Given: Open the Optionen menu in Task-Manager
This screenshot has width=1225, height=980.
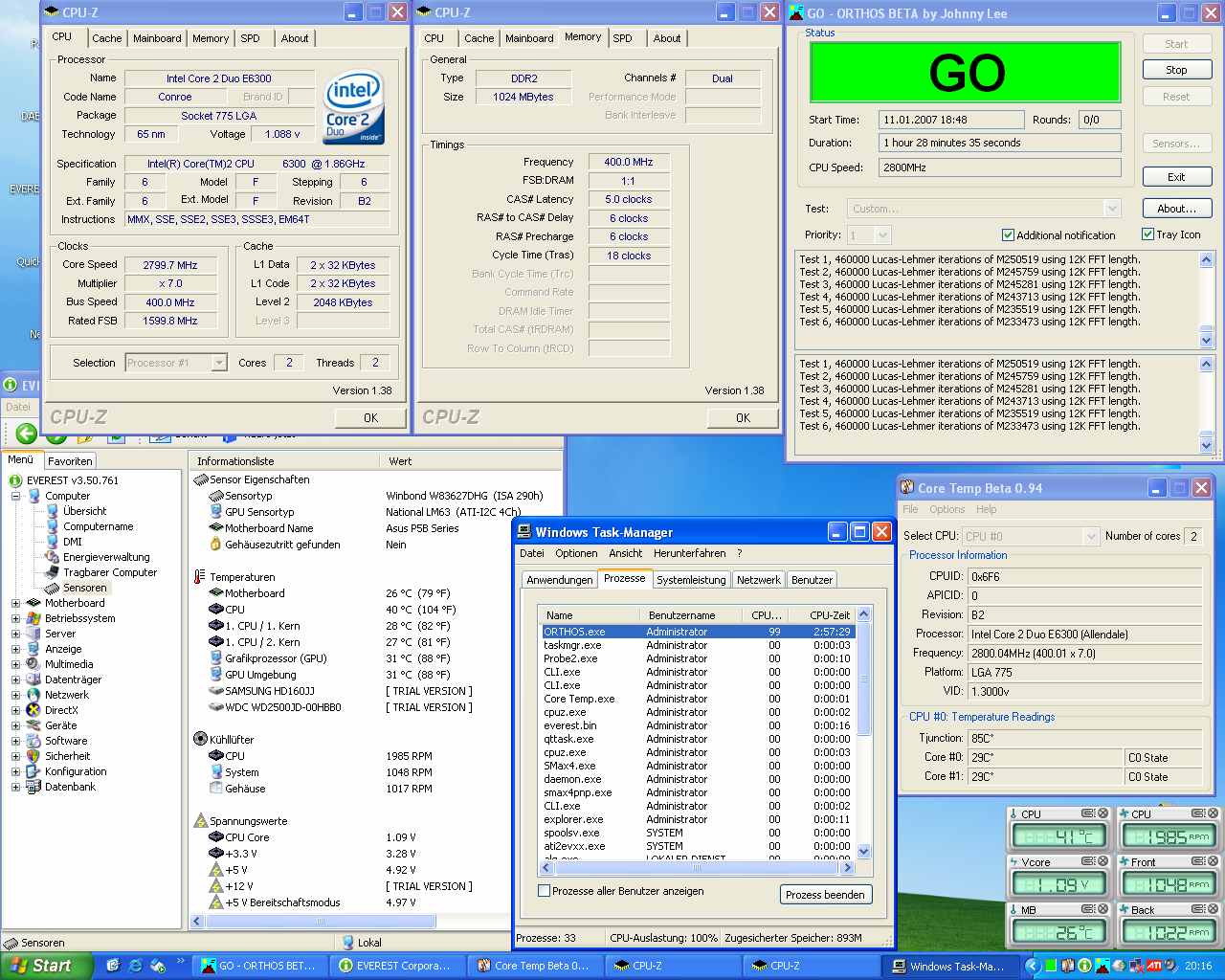Looking at the screenshot, I should [x=576, y=553].
